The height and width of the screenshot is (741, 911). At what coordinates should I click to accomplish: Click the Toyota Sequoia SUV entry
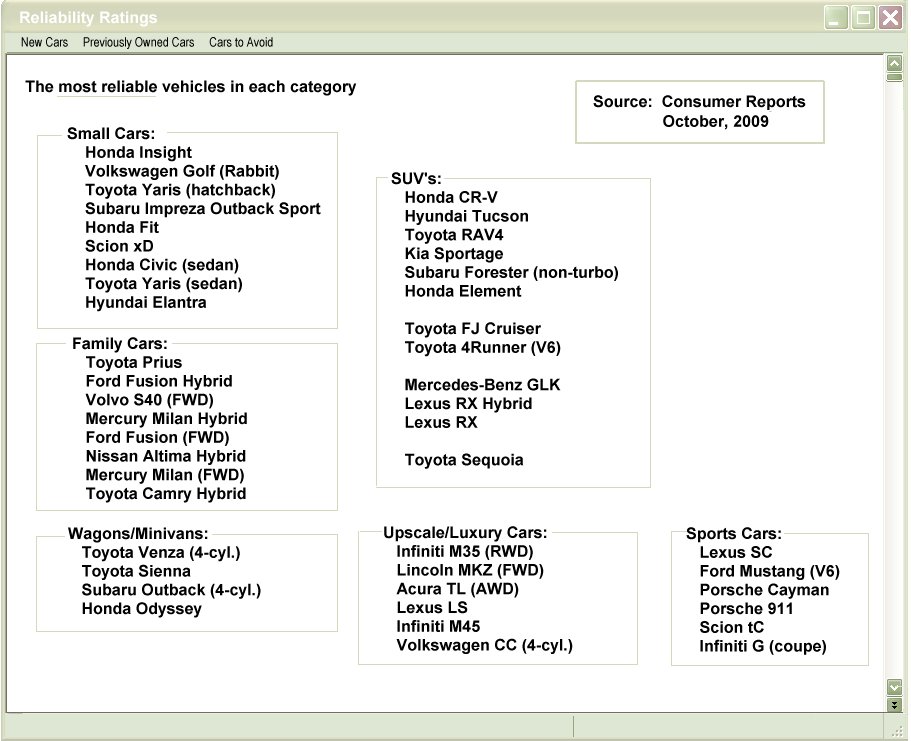[x=463, y=460]
